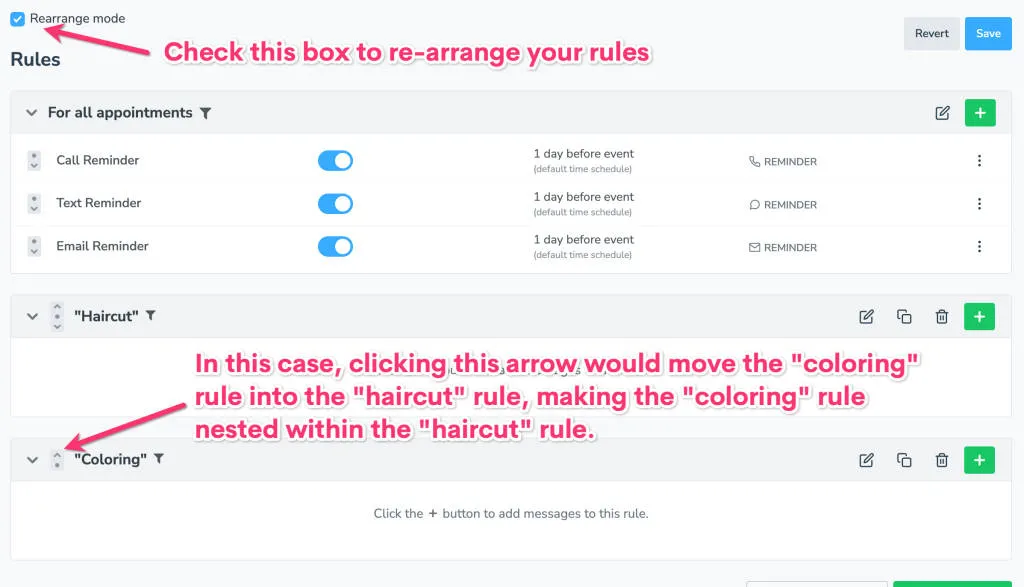Disable the Text Reminder toggle
The width and height of the screenshot is (1024, 587).
[335, 203]
